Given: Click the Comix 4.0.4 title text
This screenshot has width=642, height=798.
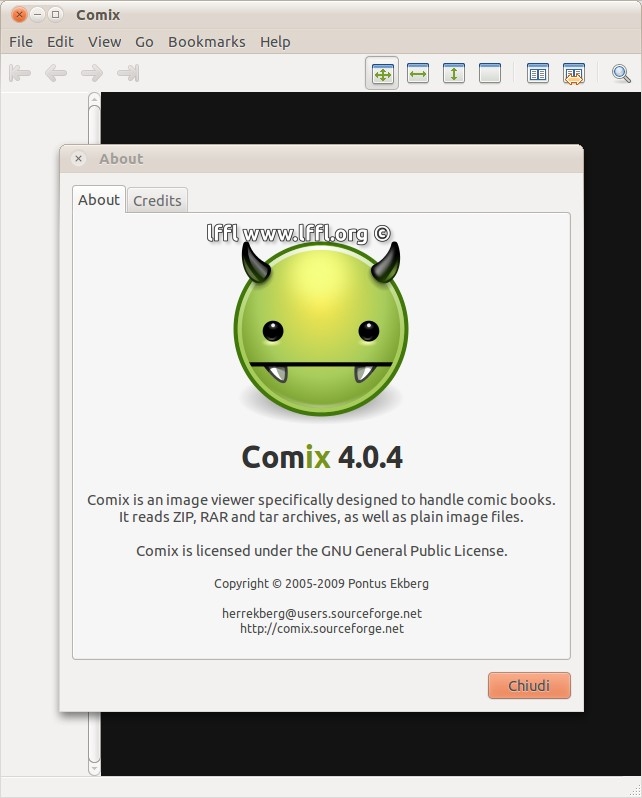Looking at the screenshot, I should pos(322,457).
